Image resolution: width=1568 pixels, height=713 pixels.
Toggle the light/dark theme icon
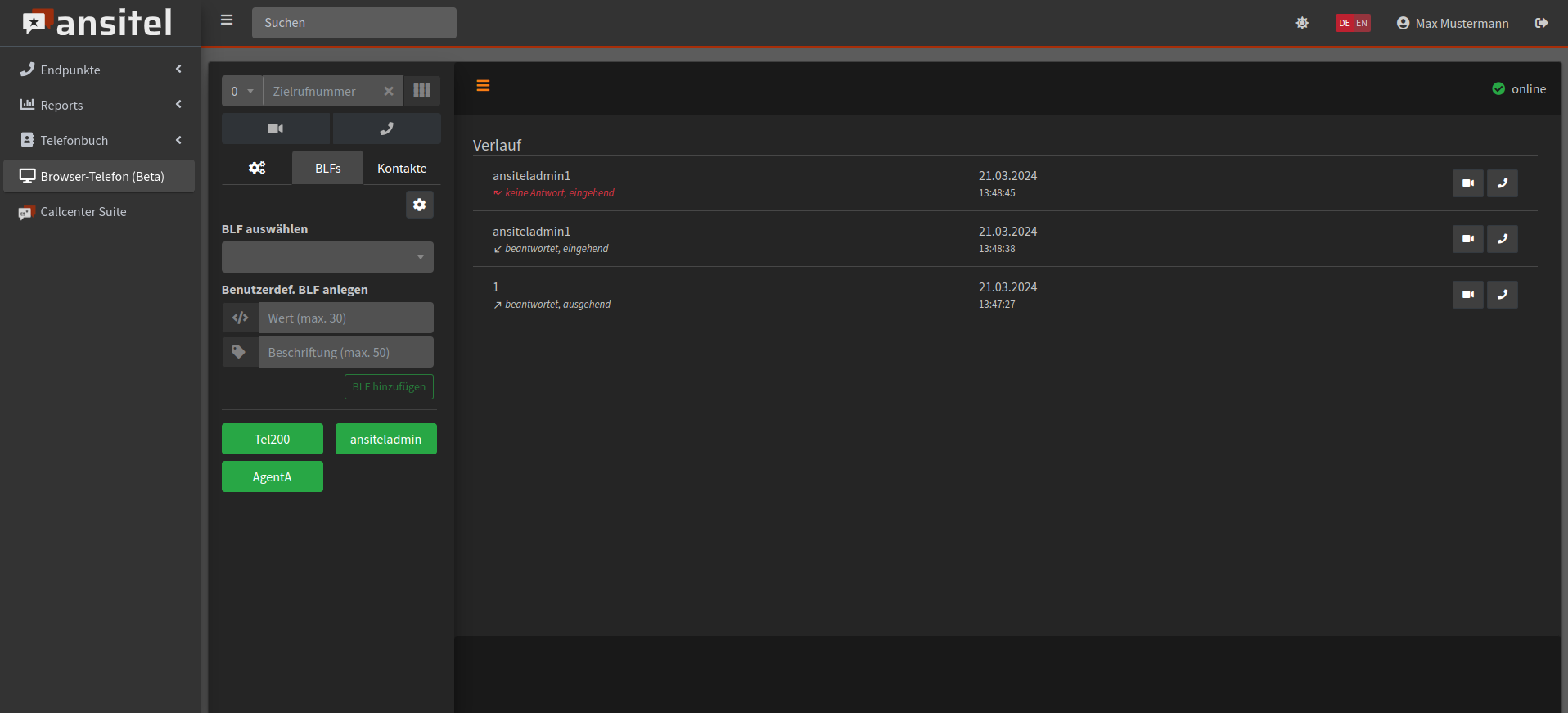tap(1302, 23)
